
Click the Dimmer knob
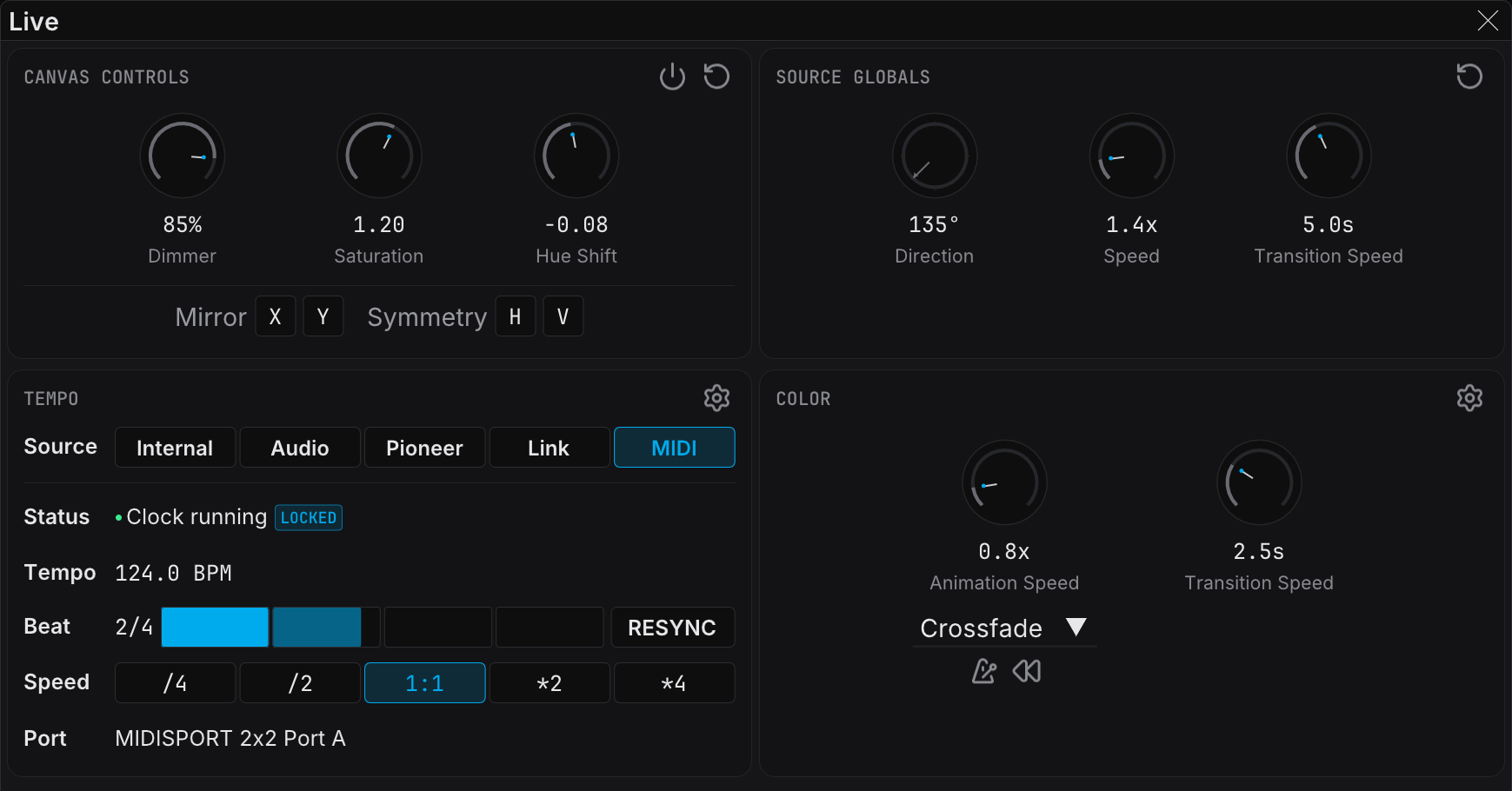coord(183,156)
